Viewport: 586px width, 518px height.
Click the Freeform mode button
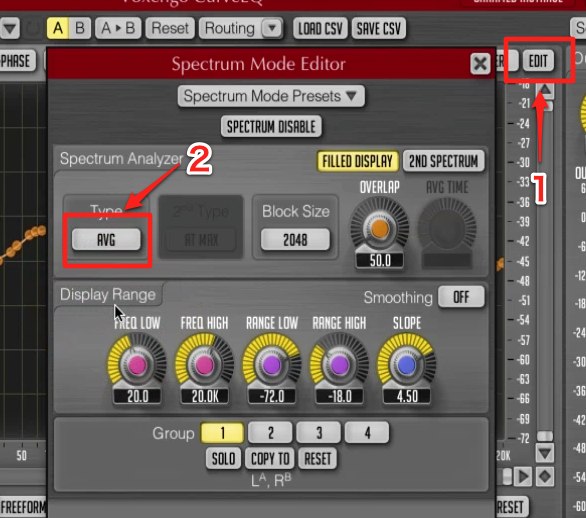pos(22,508)
